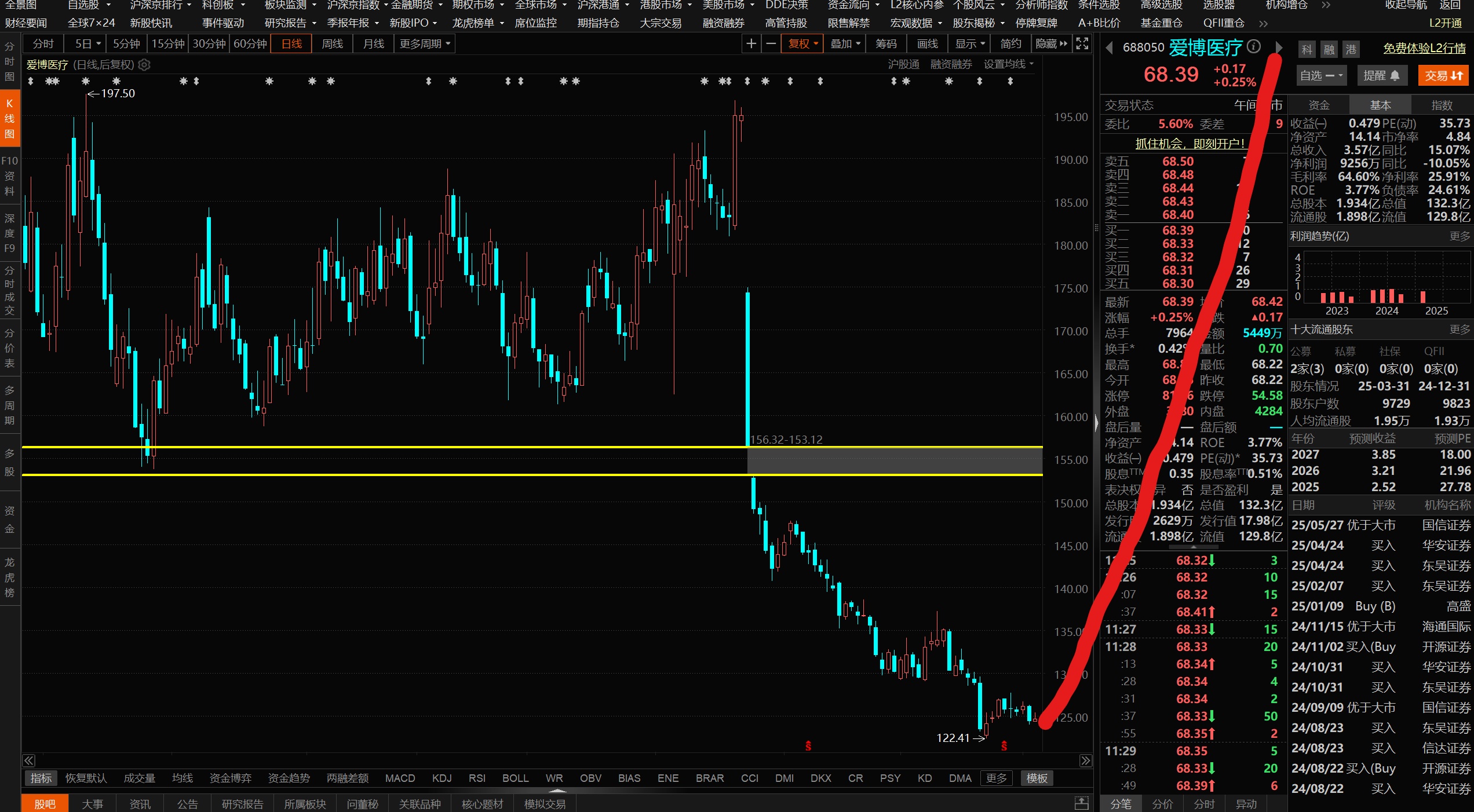Open the 研究报告 menu in second row
1474x812 pixels.
[290, 23]
